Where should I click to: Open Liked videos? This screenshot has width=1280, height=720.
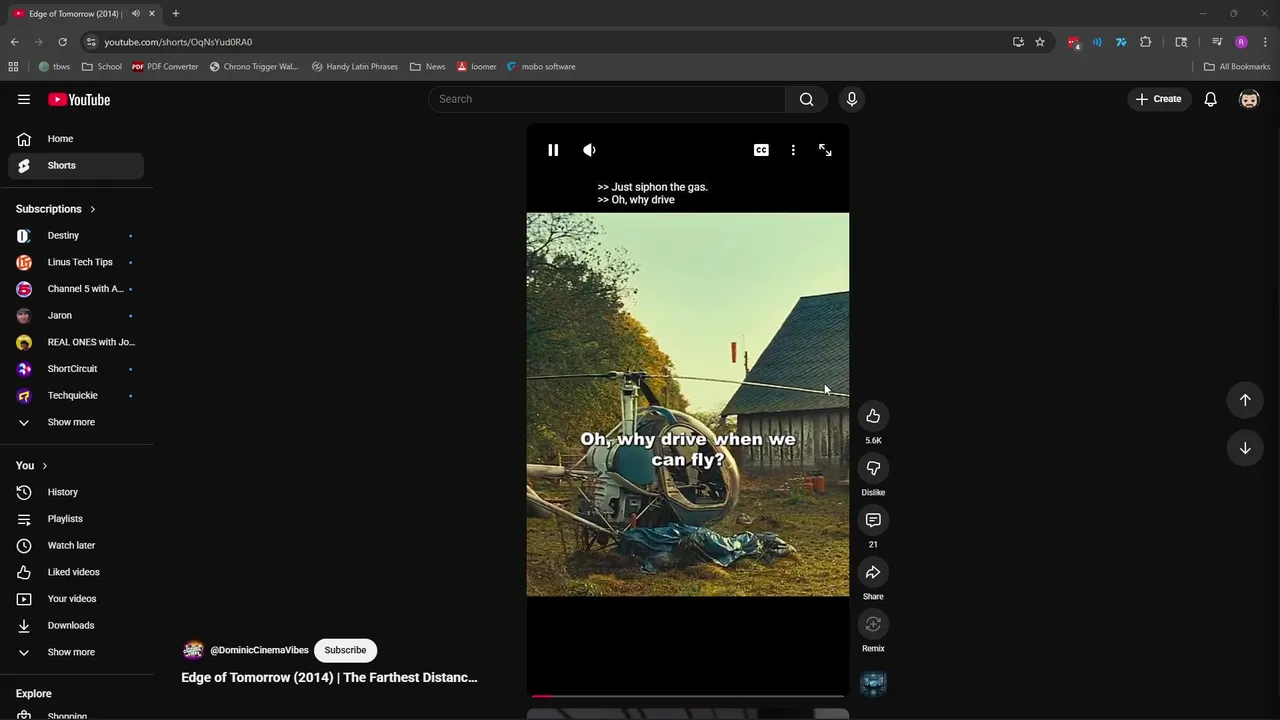click(76, 572)
